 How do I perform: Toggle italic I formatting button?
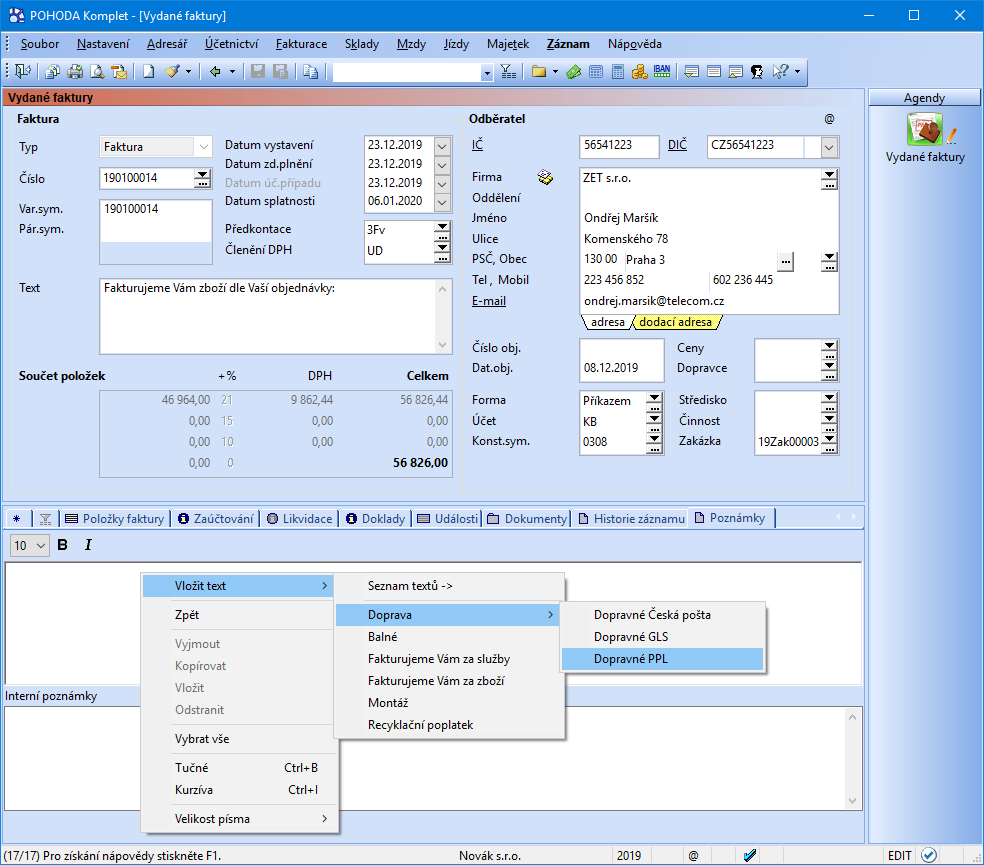[88, 545]
